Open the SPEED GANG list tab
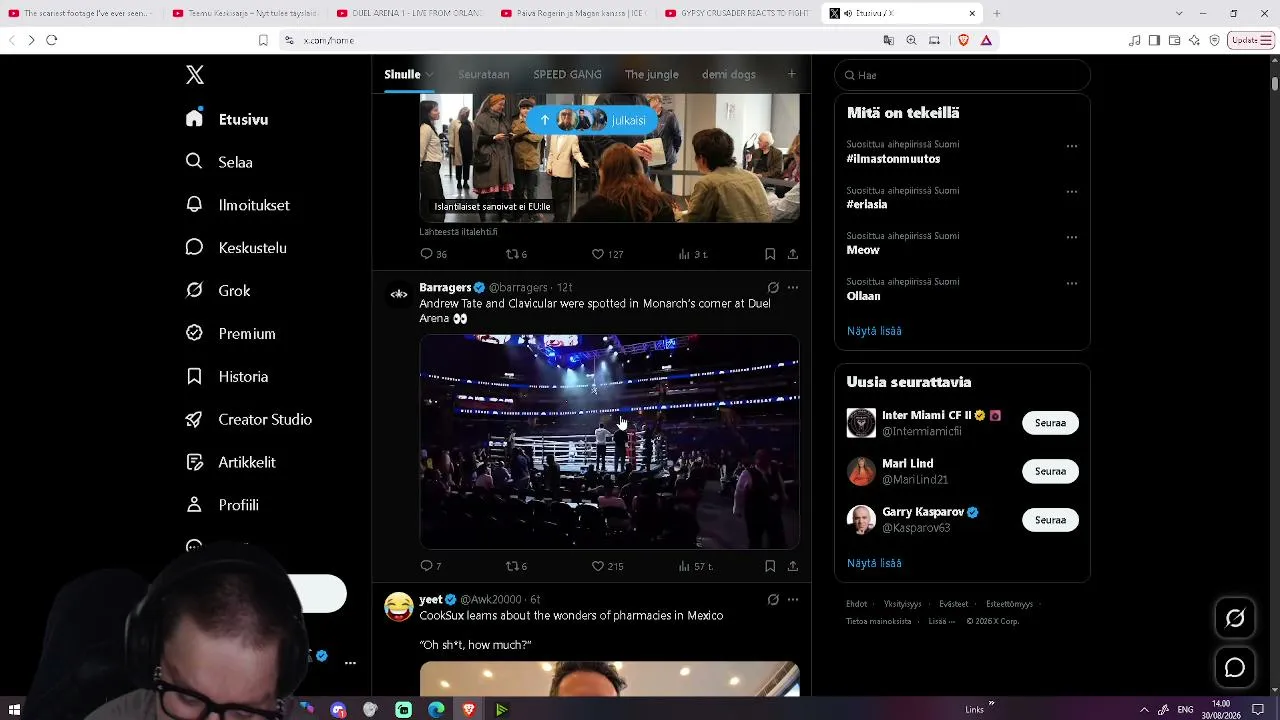Viewport: 1280px width, 720px height. pos(567,74)
